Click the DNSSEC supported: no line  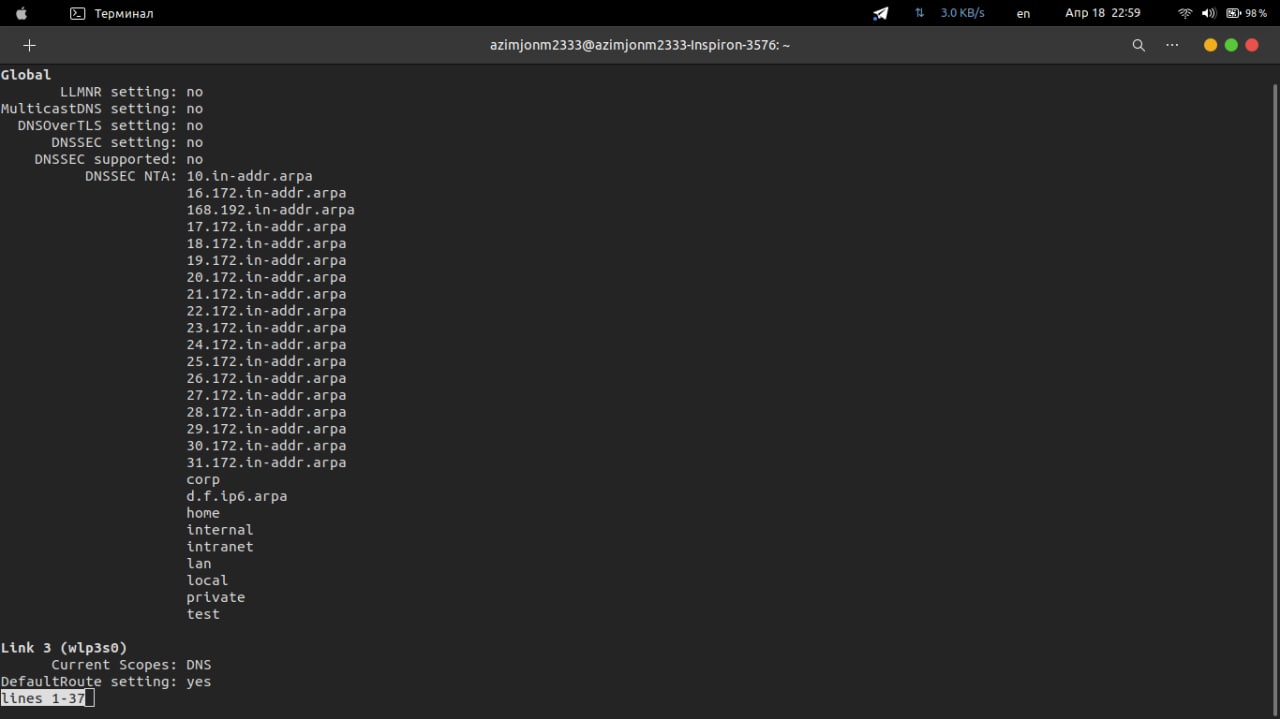coord(119,160)
